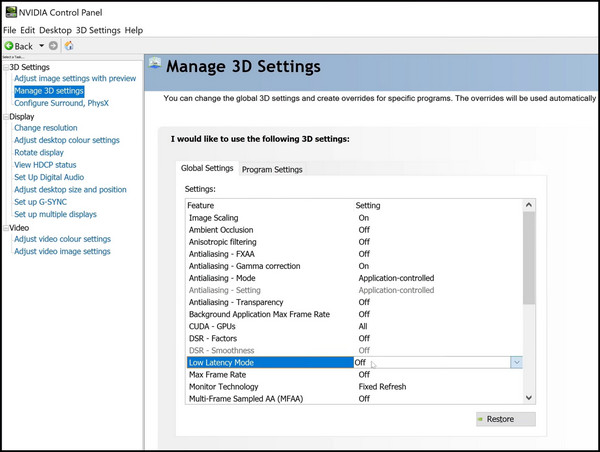Select Background Application Max Frame Rate row
Screen dimensions: 600x452
(x=354, y=314)
